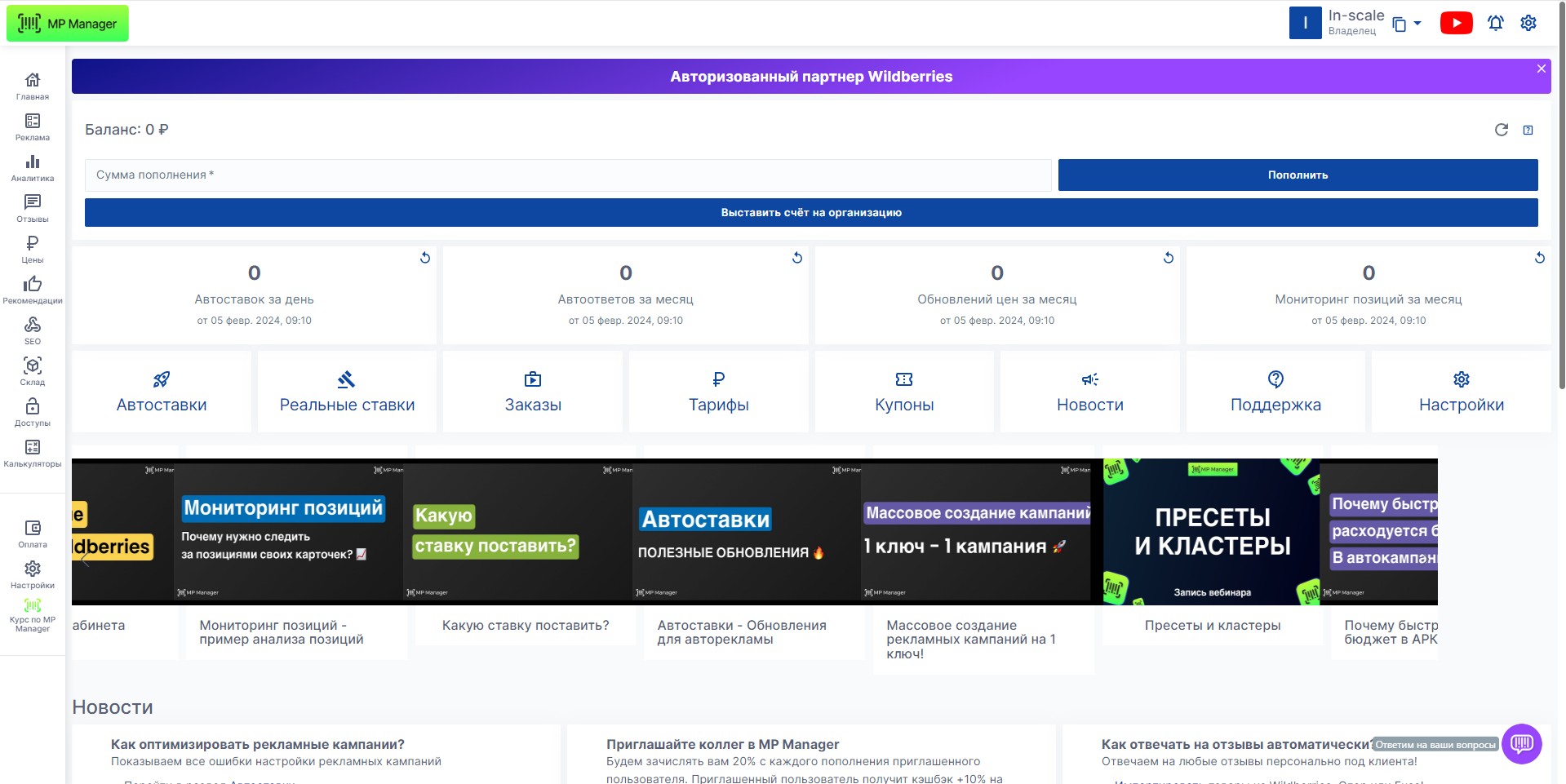Open header settings gear icon
Viewport: 1566px width, 784px height.
point(1528,23)
